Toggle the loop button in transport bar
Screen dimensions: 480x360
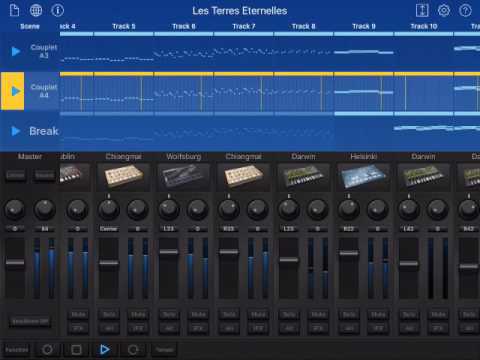click(133, 349)
